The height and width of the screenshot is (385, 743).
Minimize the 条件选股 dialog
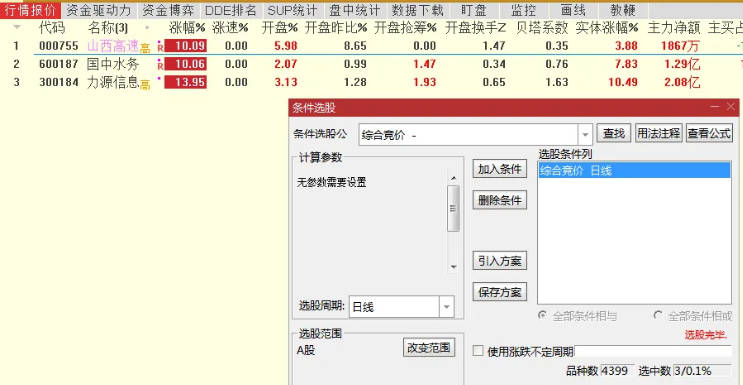click(x=715, y=107)
